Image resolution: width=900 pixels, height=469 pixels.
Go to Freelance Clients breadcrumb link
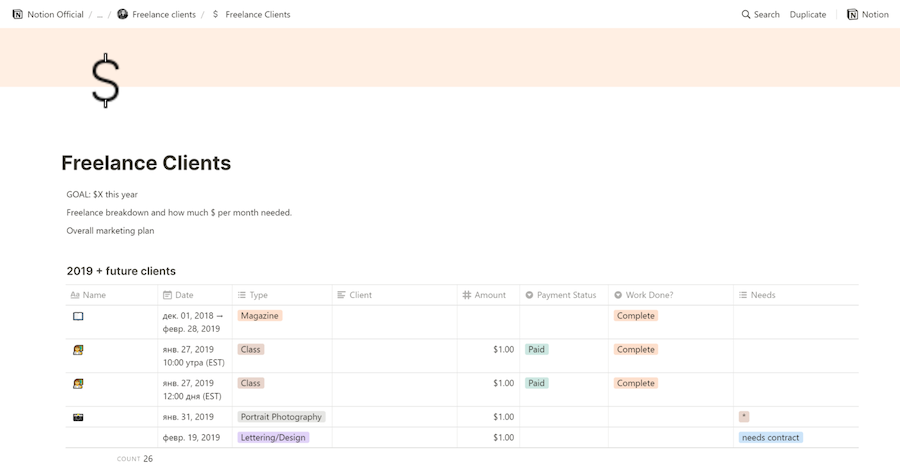[257, 15]
